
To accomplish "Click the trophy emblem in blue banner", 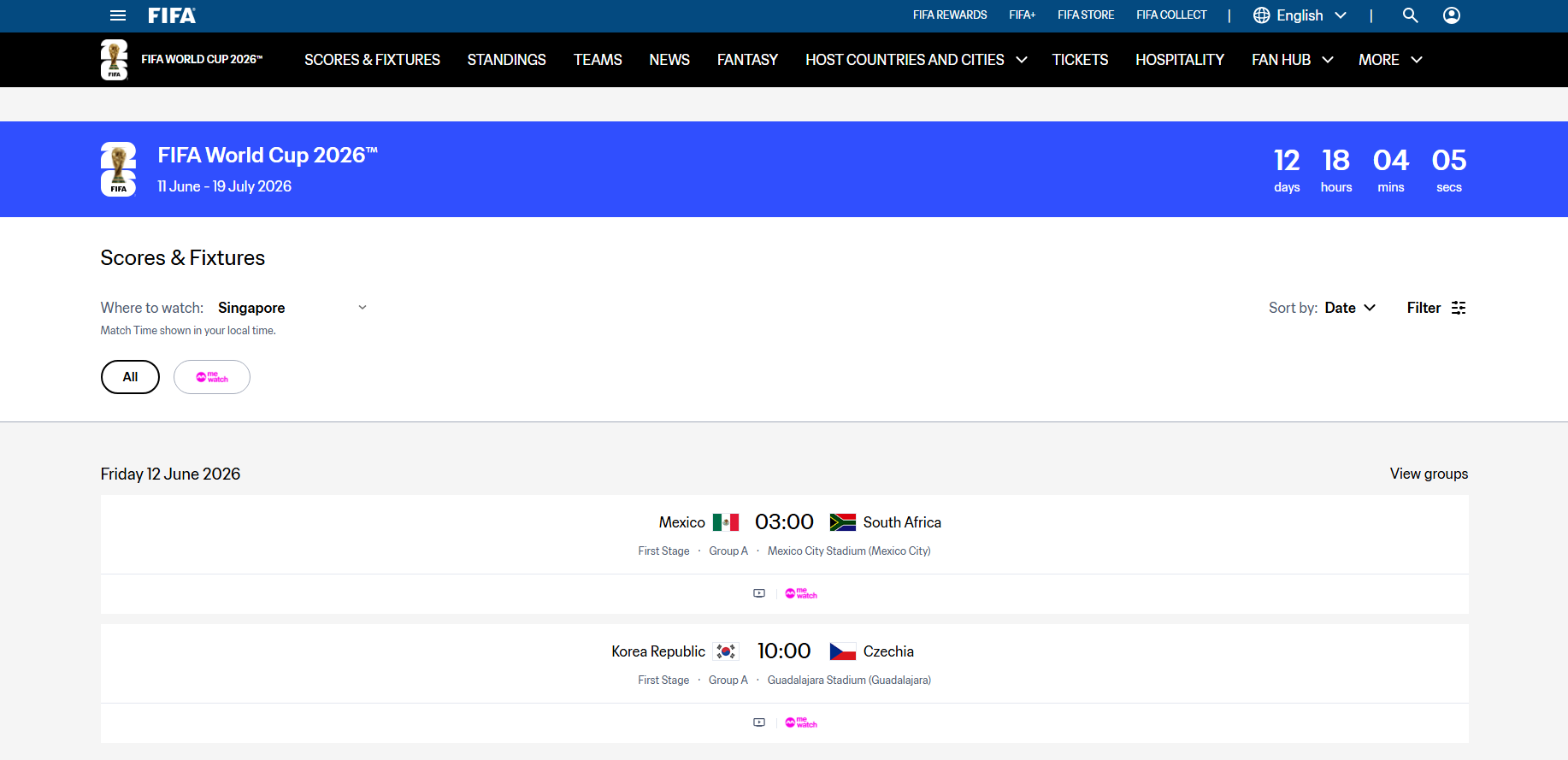I will click(x=119, y=169).
